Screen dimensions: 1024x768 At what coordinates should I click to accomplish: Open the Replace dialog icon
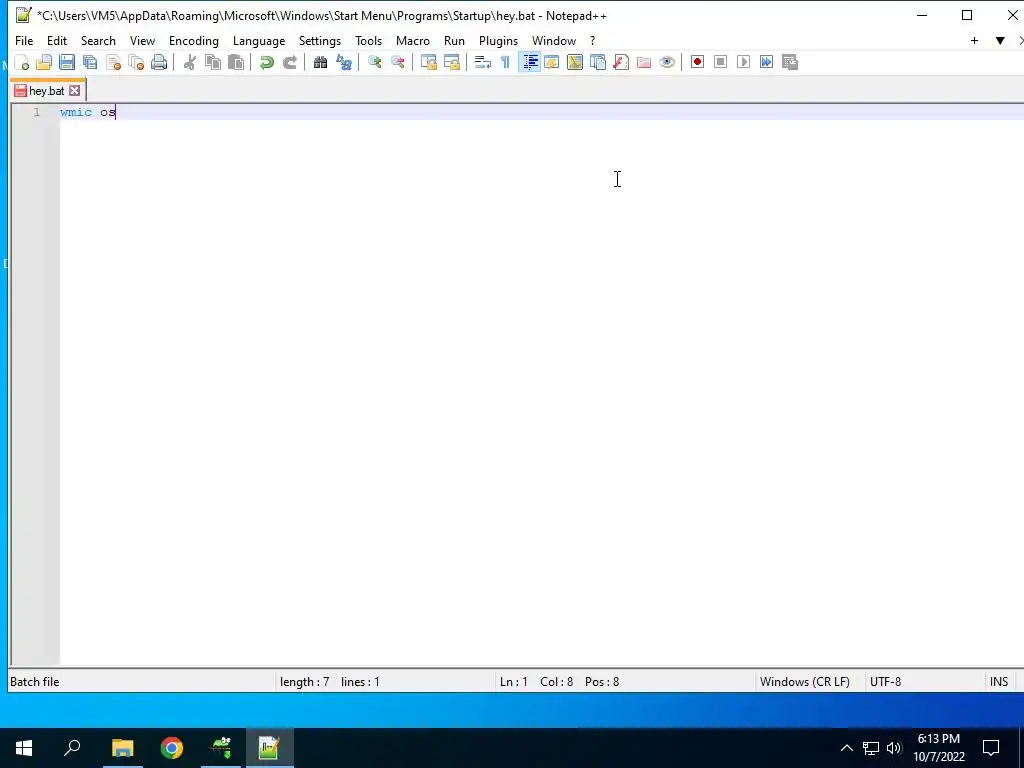[344, 62]
